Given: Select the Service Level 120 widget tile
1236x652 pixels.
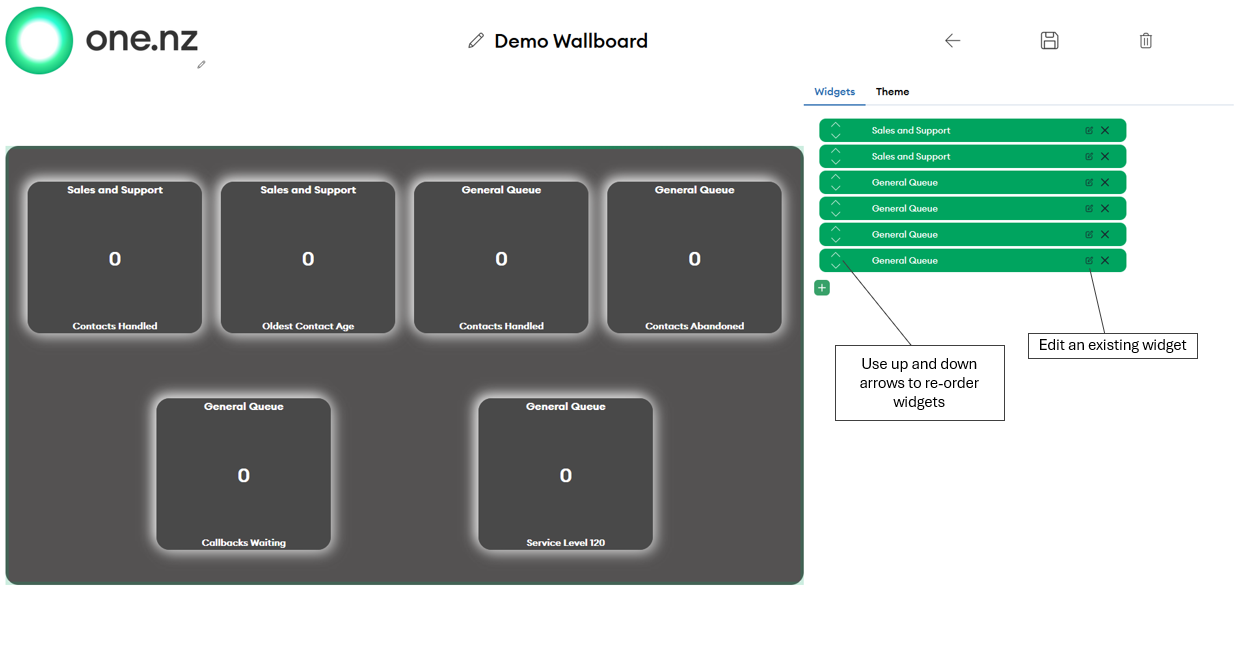Looking at the screenshot, I should click(x=565, y=474).
